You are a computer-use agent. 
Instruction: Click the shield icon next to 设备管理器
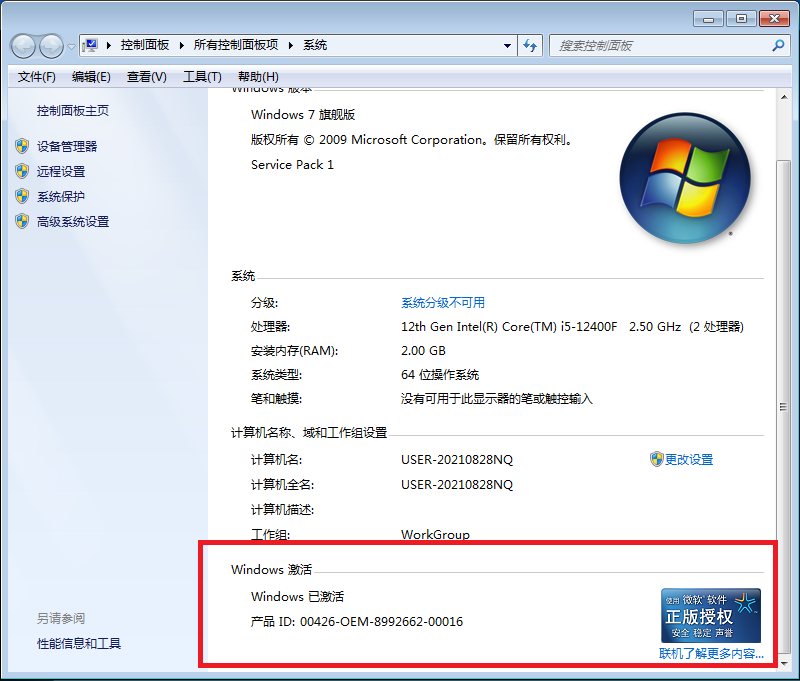22,146
